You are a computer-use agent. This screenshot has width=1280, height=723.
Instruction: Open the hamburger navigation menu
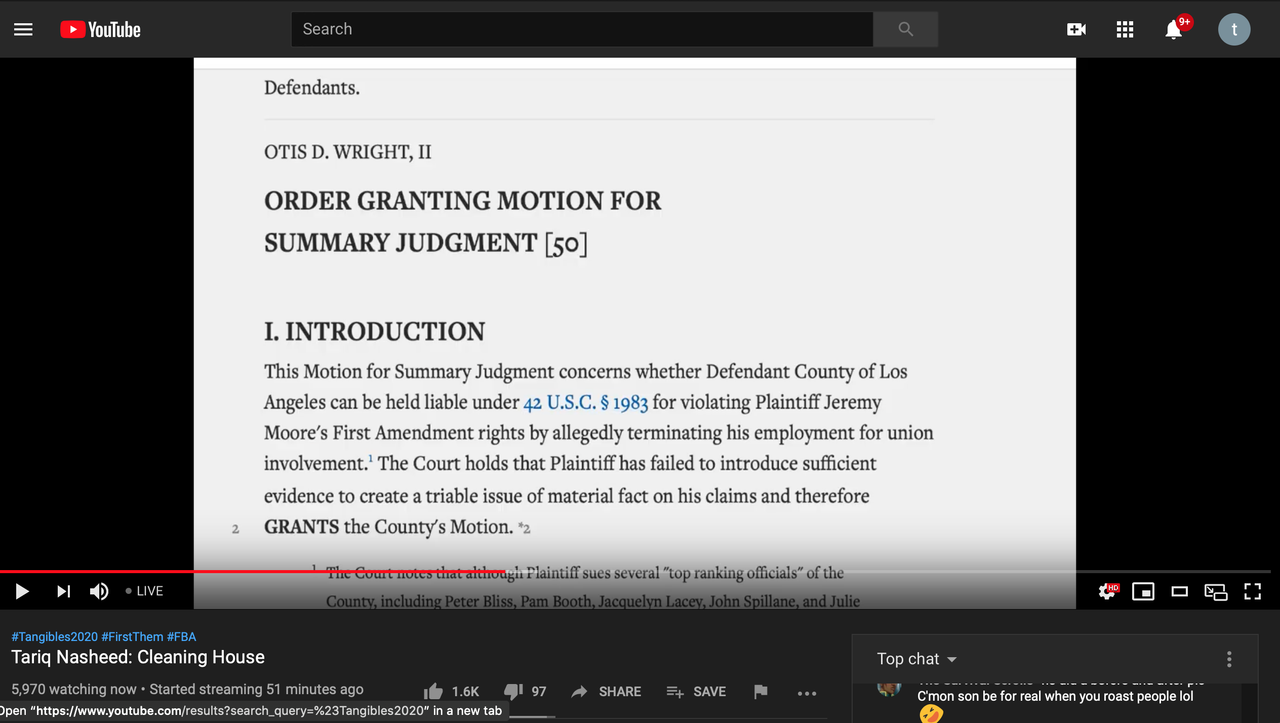tap(23, 29)
